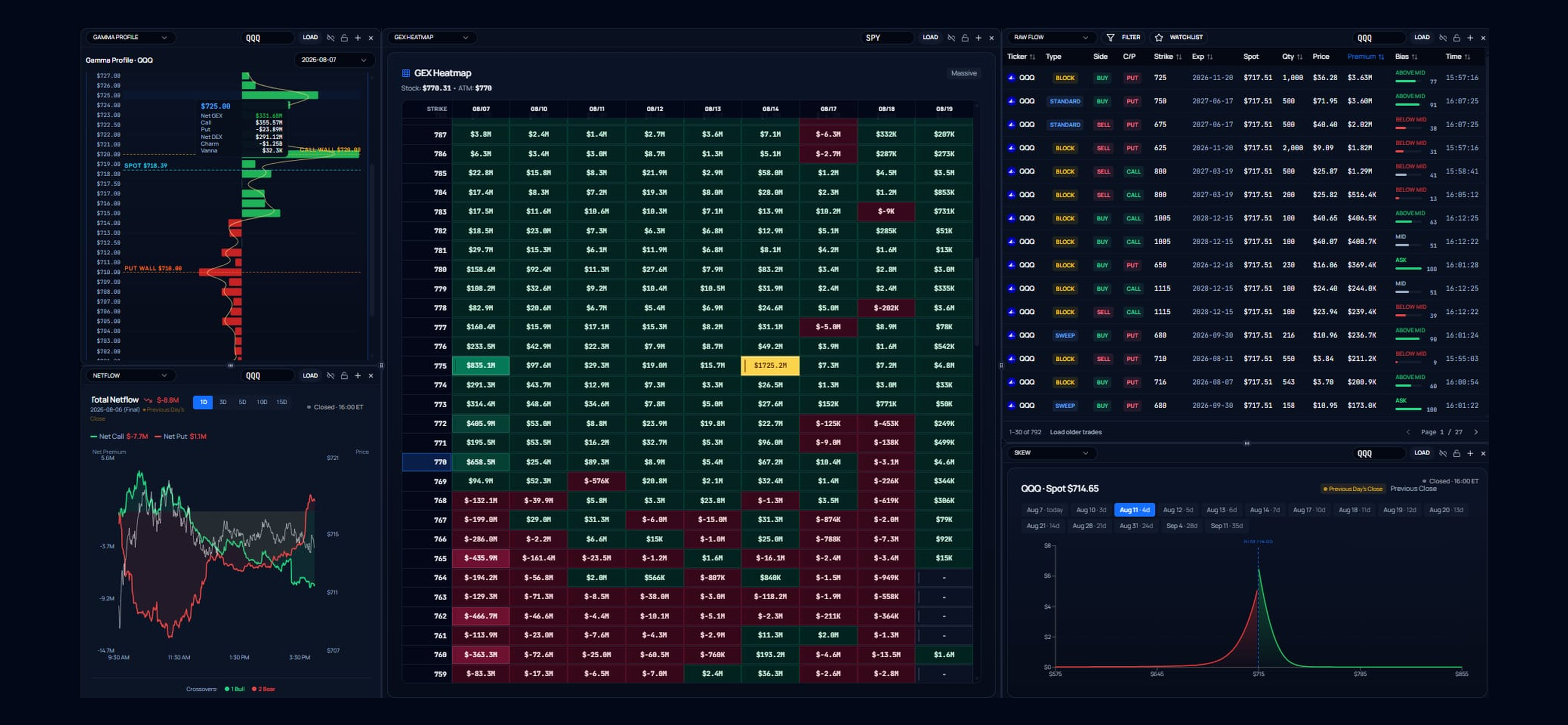
Task: Select Aug 28 · 21d skew expiry
Action: (1089, 526)
